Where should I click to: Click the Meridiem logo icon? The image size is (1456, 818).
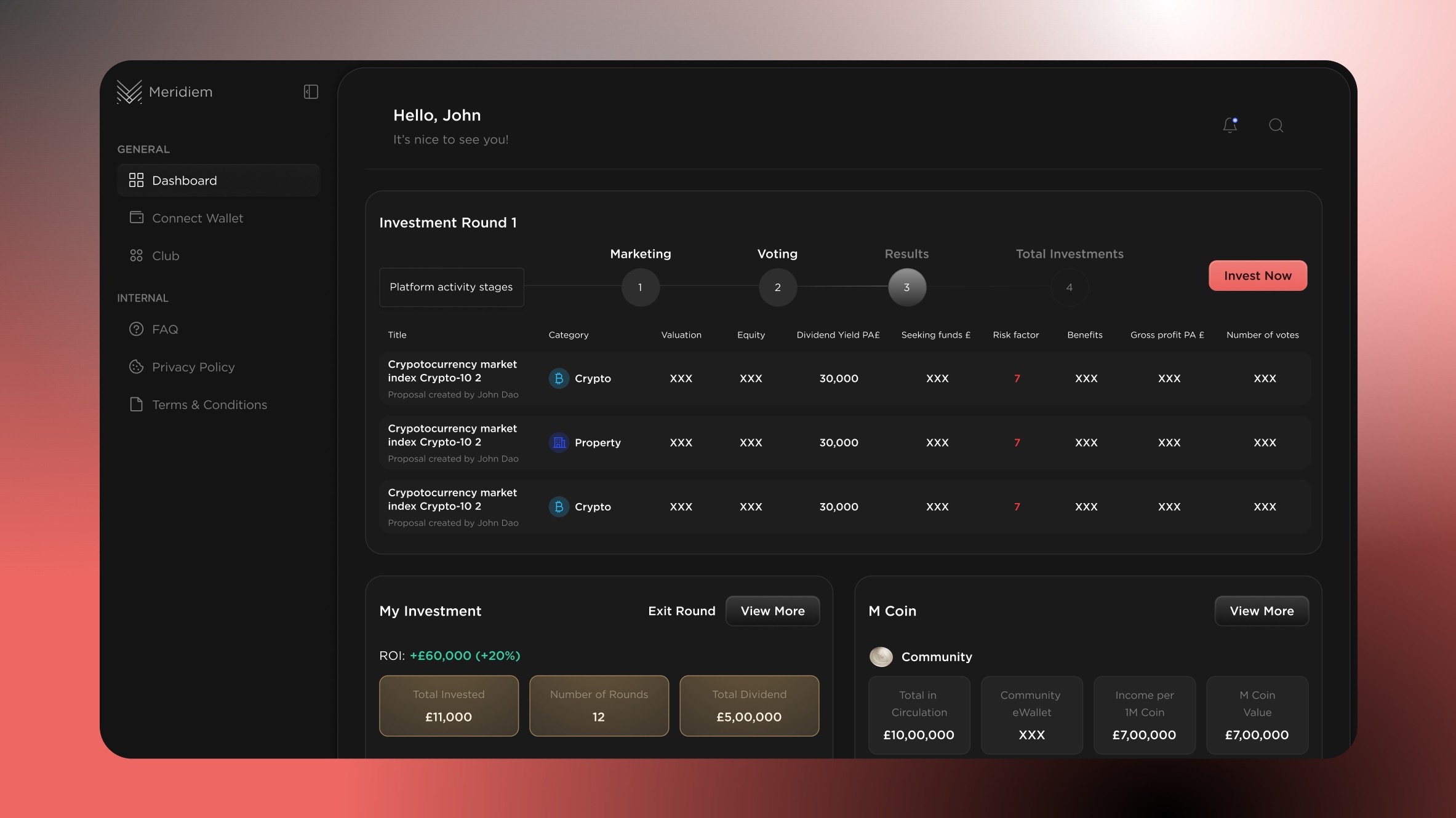point(129,92)
